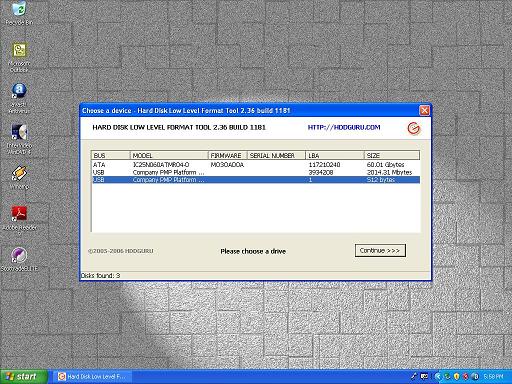This screenshot has width=512, height=384.
Task: Click the red shield alert tray icon
Action: coord(466,377)
